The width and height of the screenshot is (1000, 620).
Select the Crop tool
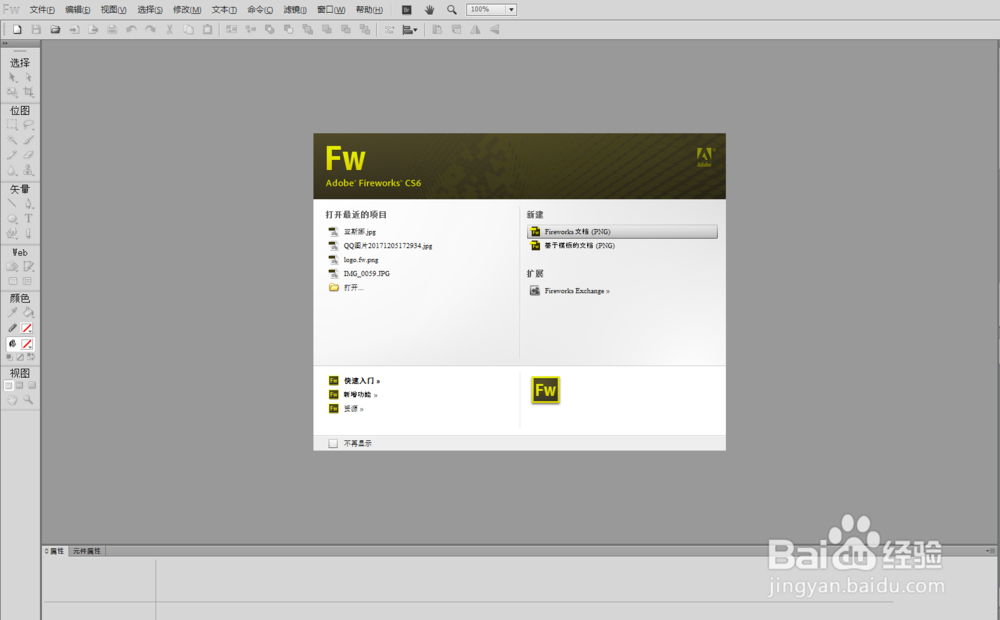pos(28,92)
